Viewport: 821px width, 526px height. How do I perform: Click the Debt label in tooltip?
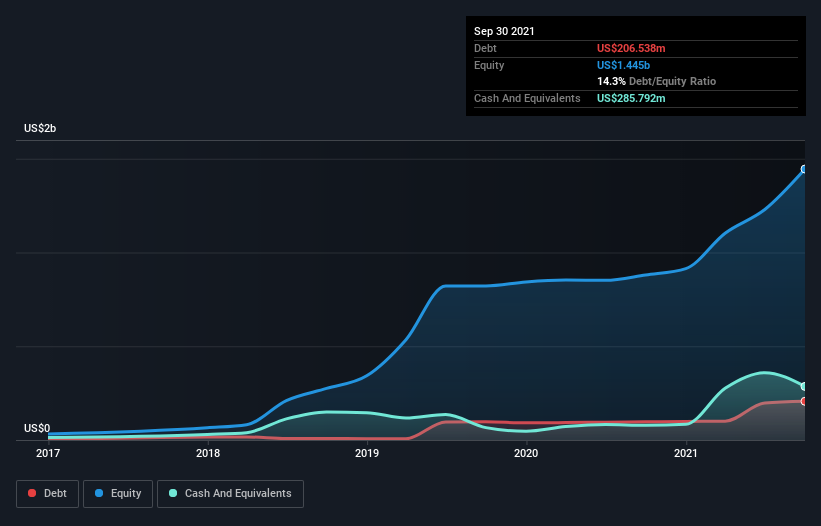[x=485, y=48]
